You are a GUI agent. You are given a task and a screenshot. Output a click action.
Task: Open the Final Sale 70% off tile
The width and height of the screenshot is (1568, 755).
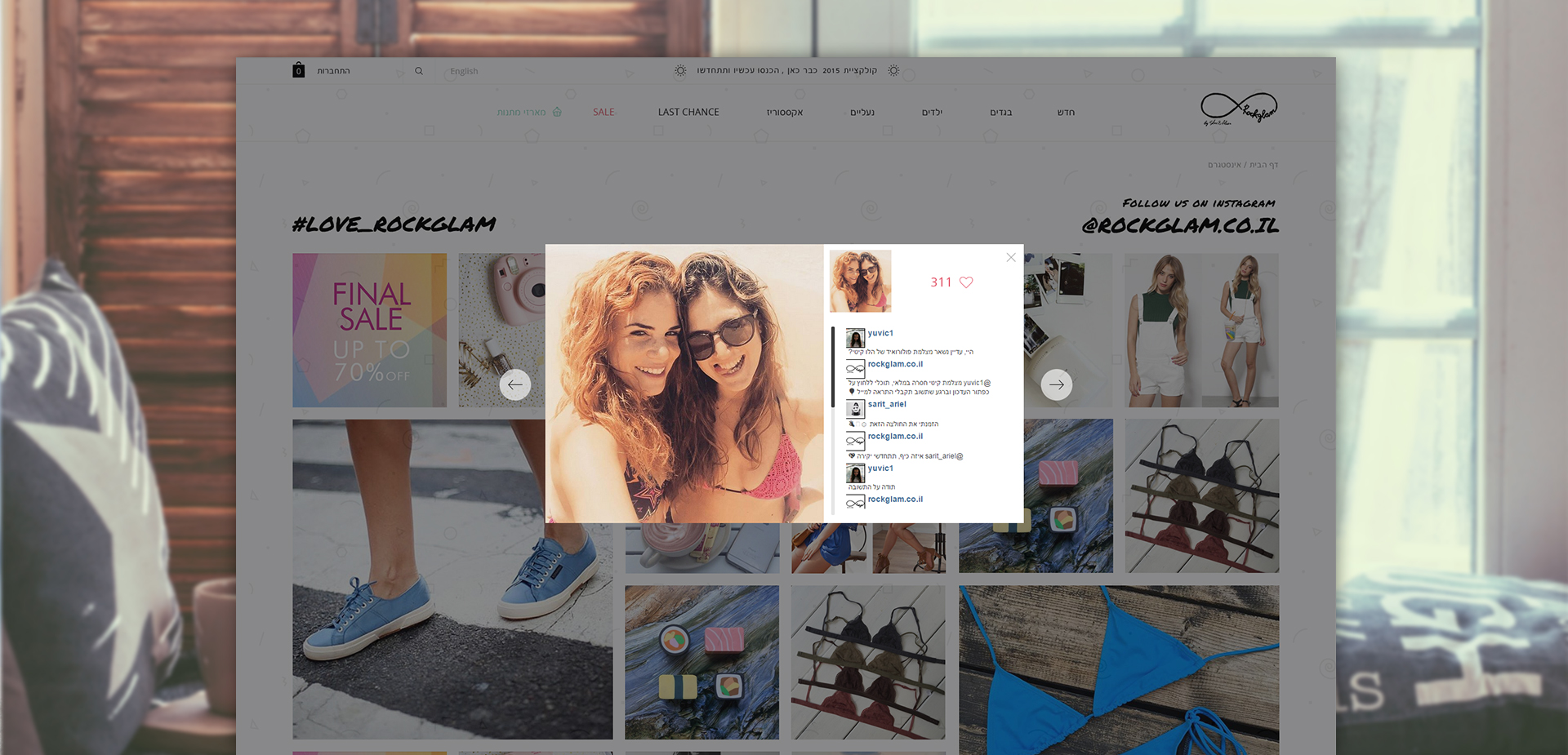click(370, 330)
